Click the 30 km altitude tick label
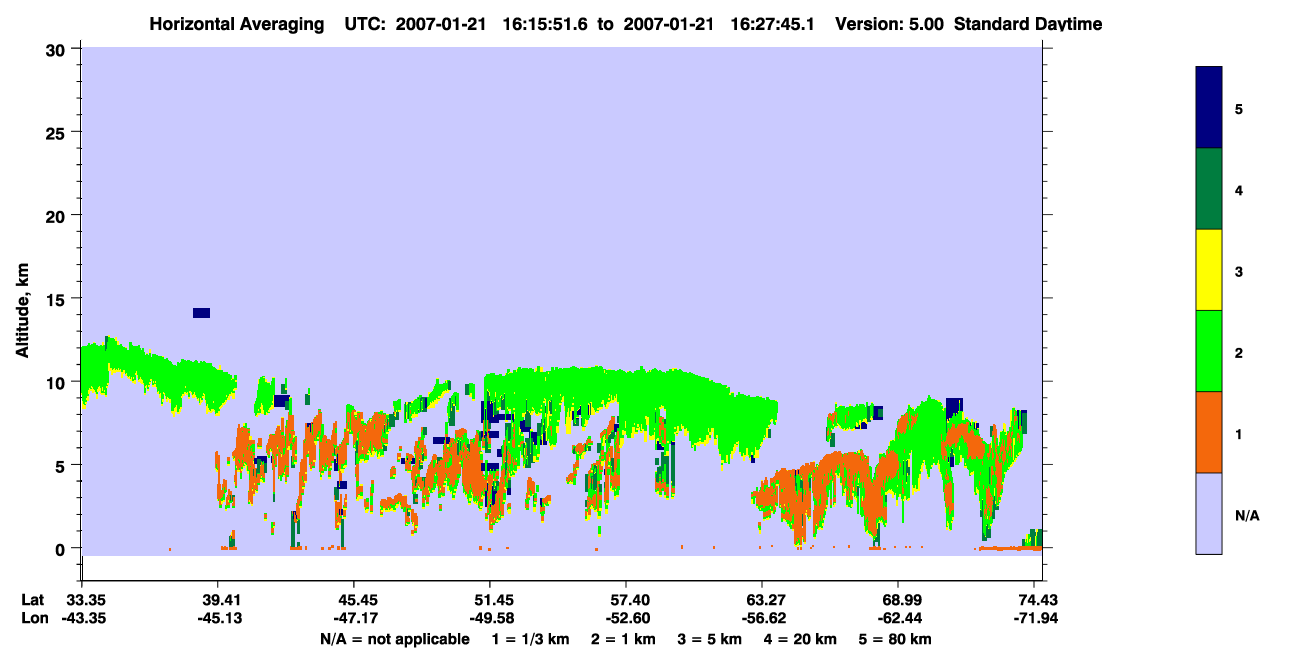Image resolution: width=1300 pixels, height=667 pixels. click(58, 49)
